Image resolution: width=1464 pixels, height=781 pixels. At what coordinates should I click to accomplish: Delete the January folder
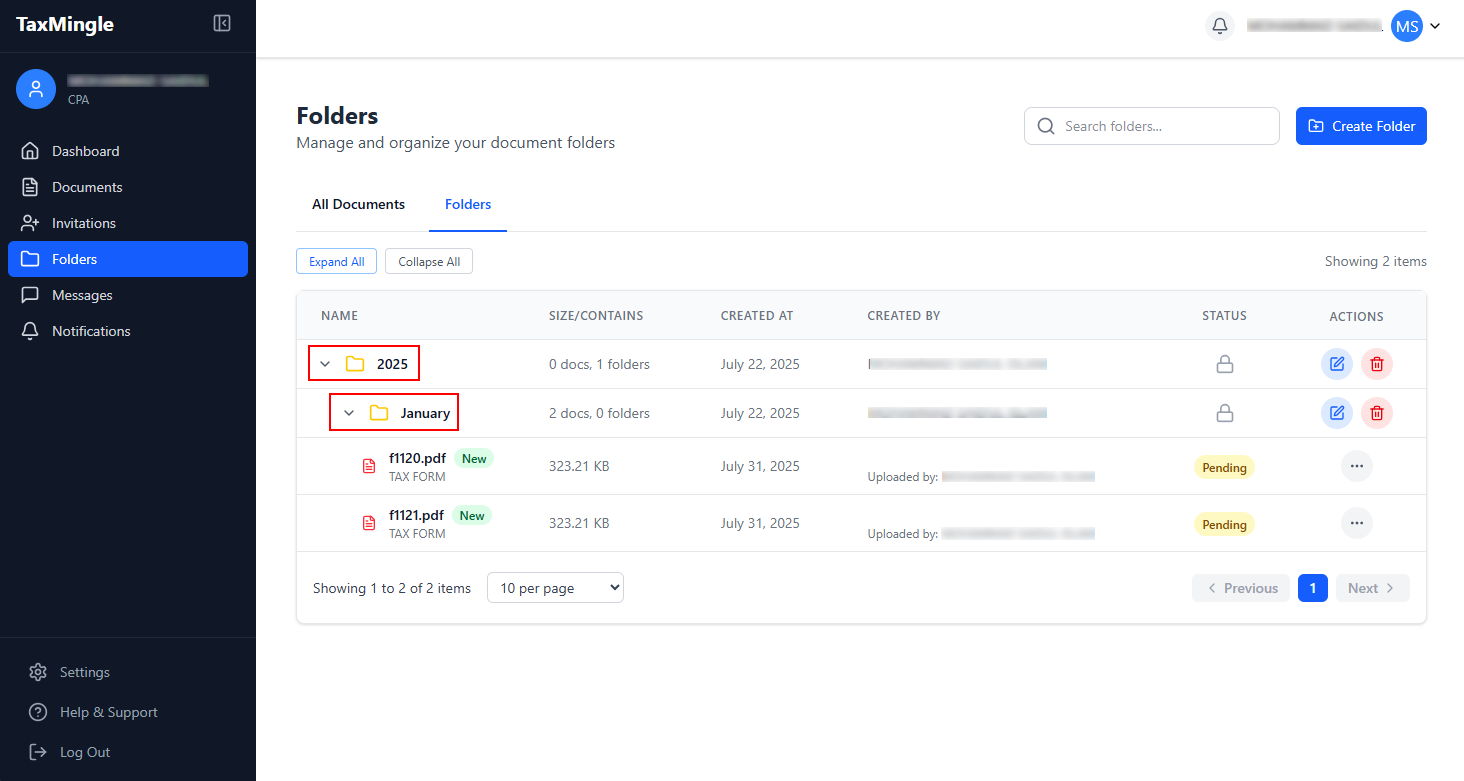(1377, 413)
